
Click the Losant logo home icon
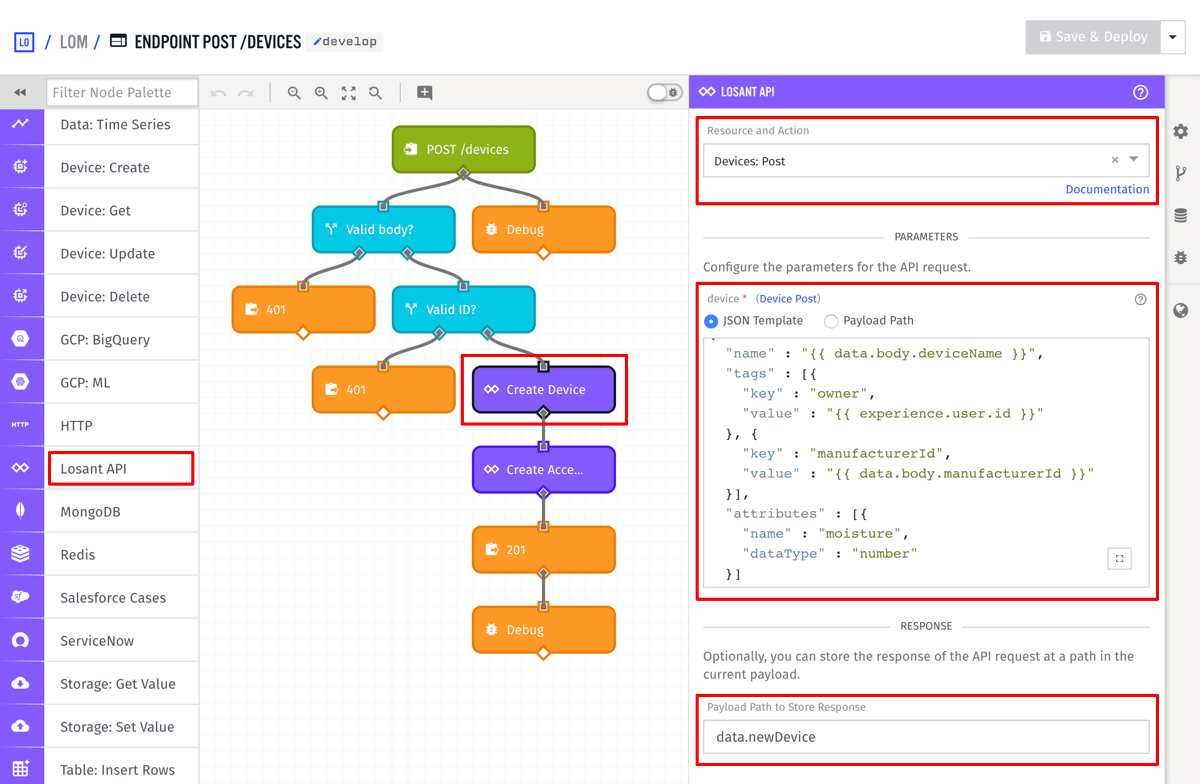(24, 42)
